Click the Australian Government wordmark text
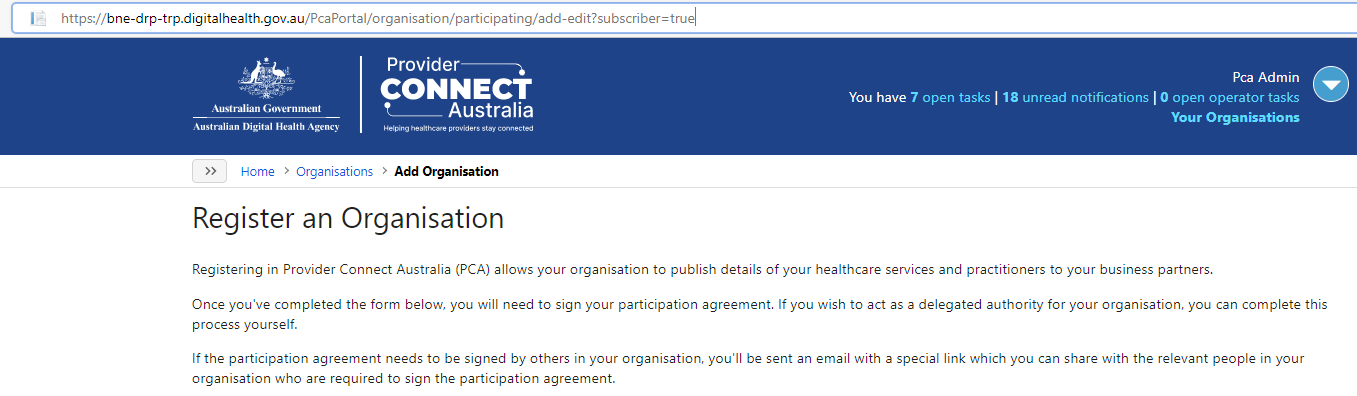The width and height of the screenshot is (1357, 396). [266, 108]
